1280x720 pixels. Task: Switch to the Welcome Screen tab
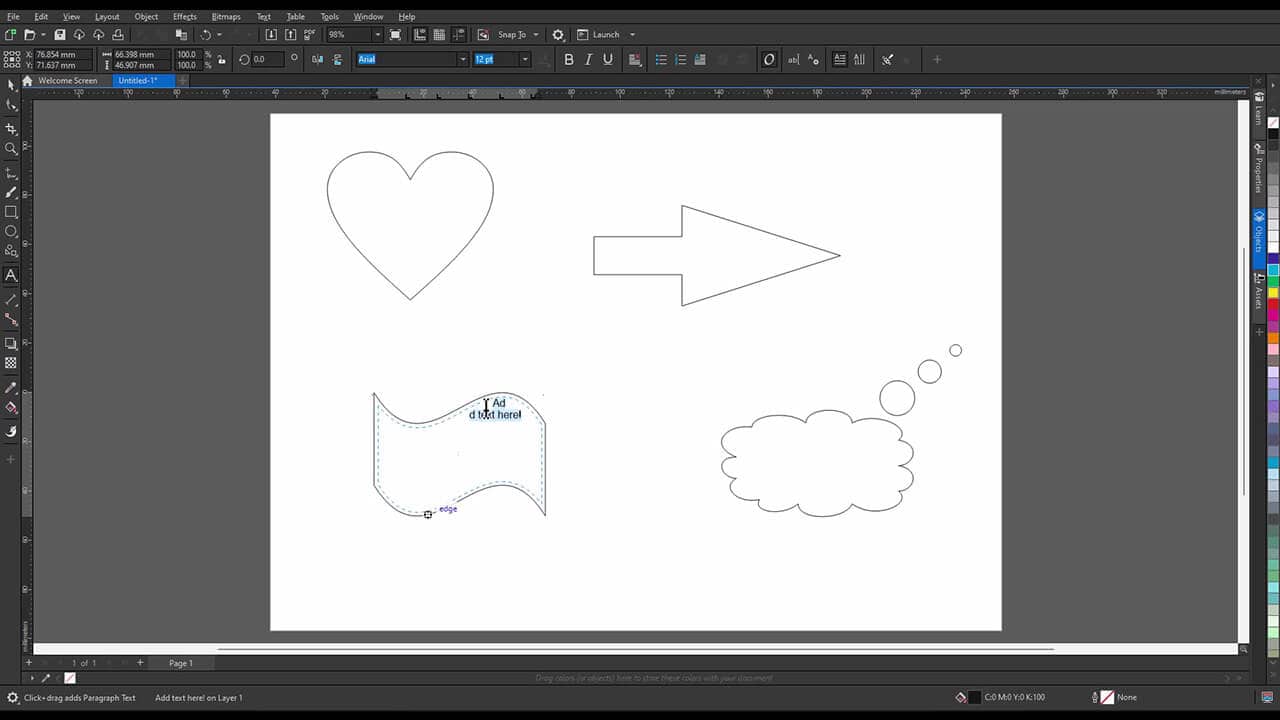(x=67, y=81)
